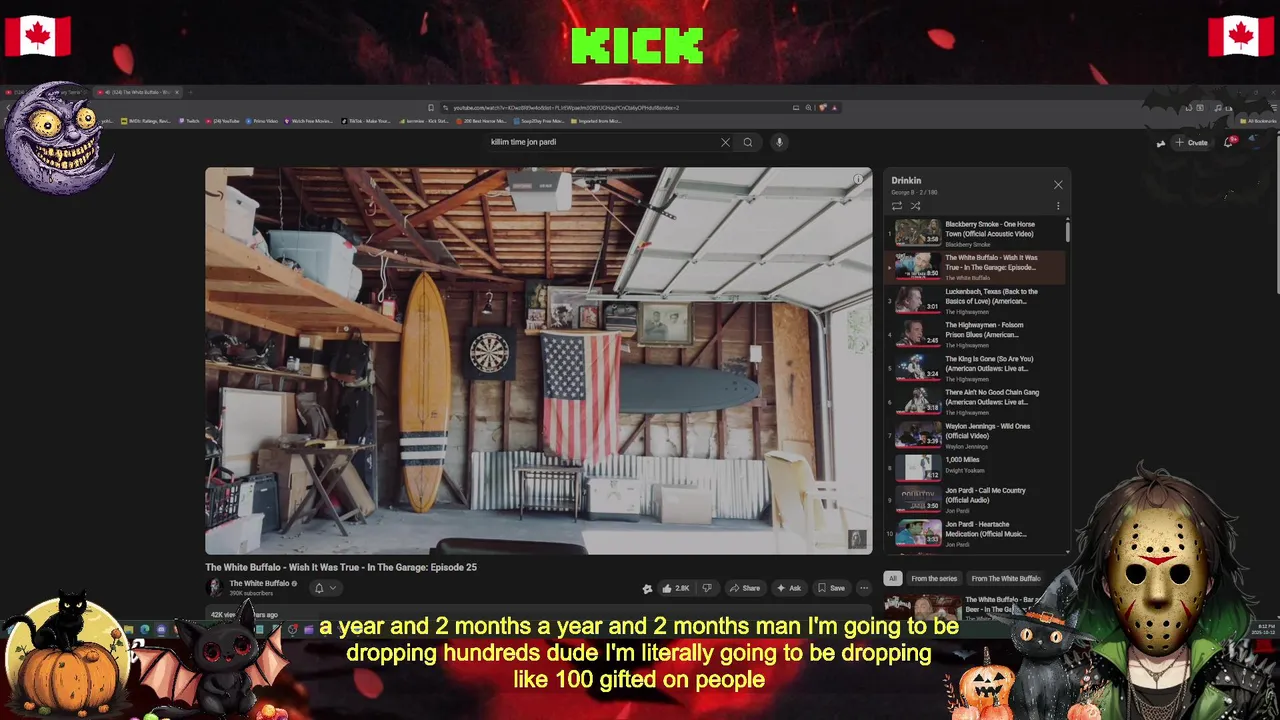Play 1,000 Miles by Dwight Yoakam

977,467
